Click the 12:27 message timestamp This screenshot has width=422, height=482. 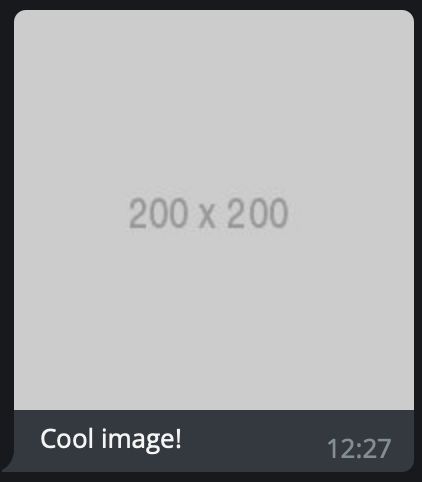359,449
